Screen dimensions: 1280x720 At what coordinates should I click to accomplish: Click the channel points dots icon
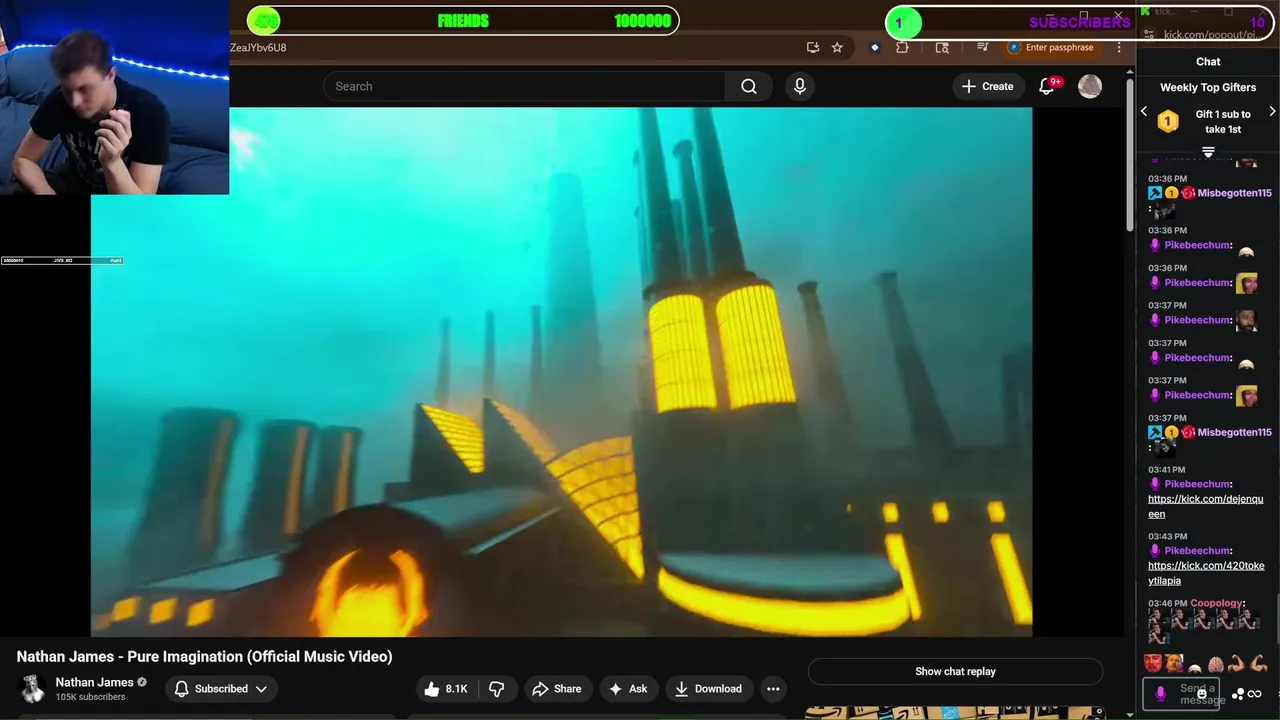click(x=1238, y=693)
